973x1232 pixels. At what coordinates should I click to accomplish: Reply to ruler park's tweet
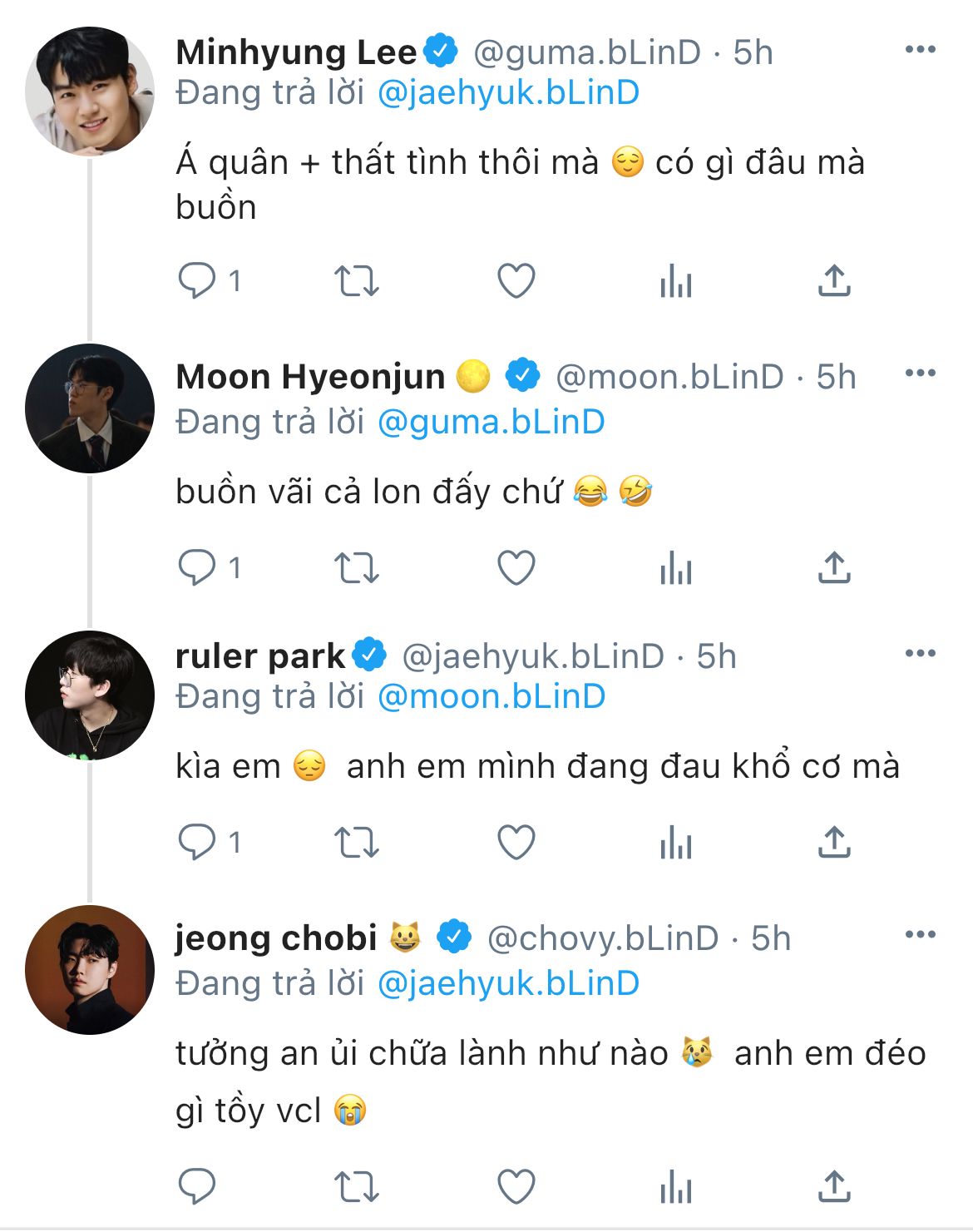[x=197, y=843]
